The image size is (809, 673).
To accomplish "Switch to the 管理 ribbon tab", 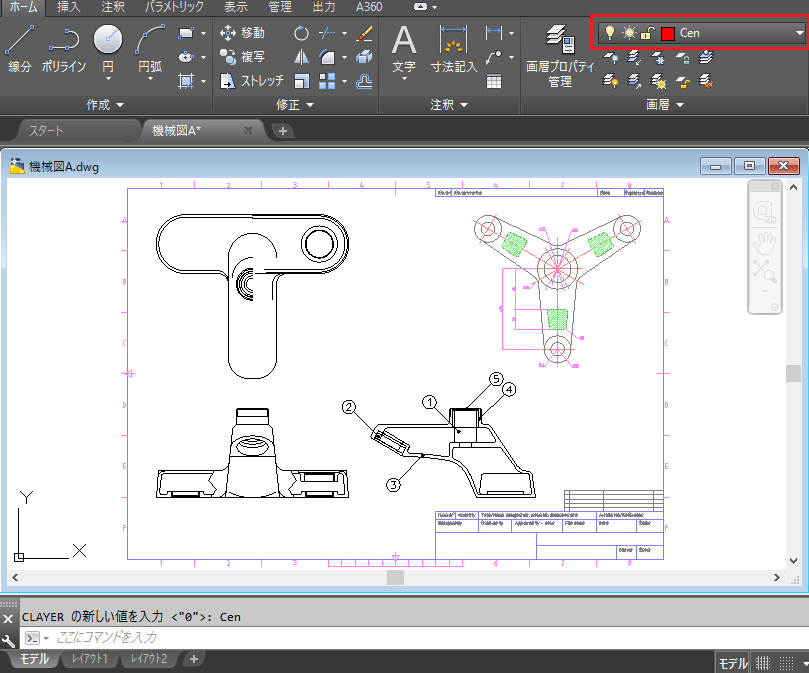I will [x=280, y=7].
